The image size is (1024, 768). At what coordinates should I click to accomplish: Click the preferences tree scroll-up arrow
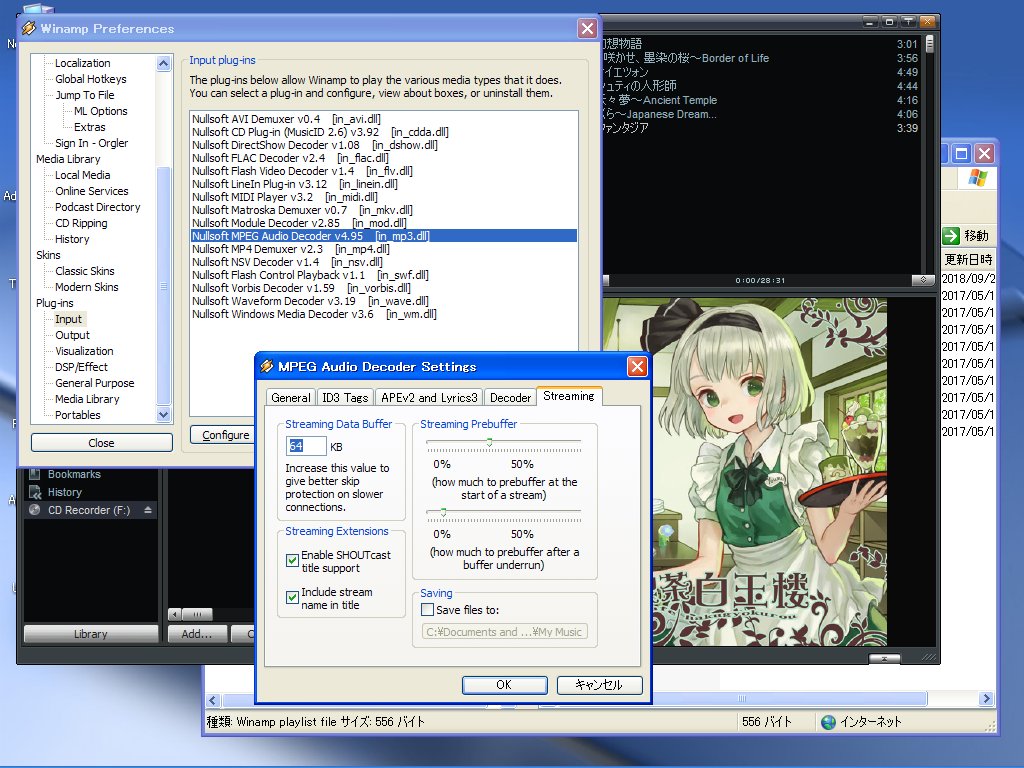(164, 63)
